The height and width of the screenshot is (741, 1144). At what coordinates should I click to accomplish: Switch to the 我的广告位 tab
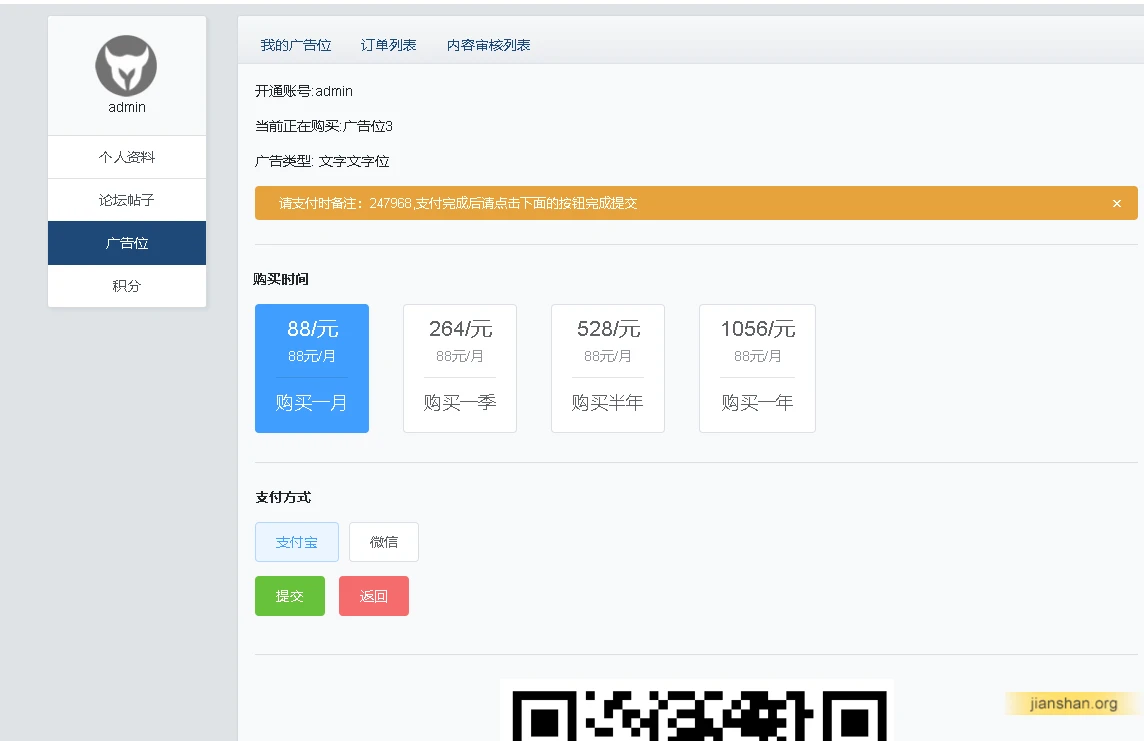pos(295,45)
